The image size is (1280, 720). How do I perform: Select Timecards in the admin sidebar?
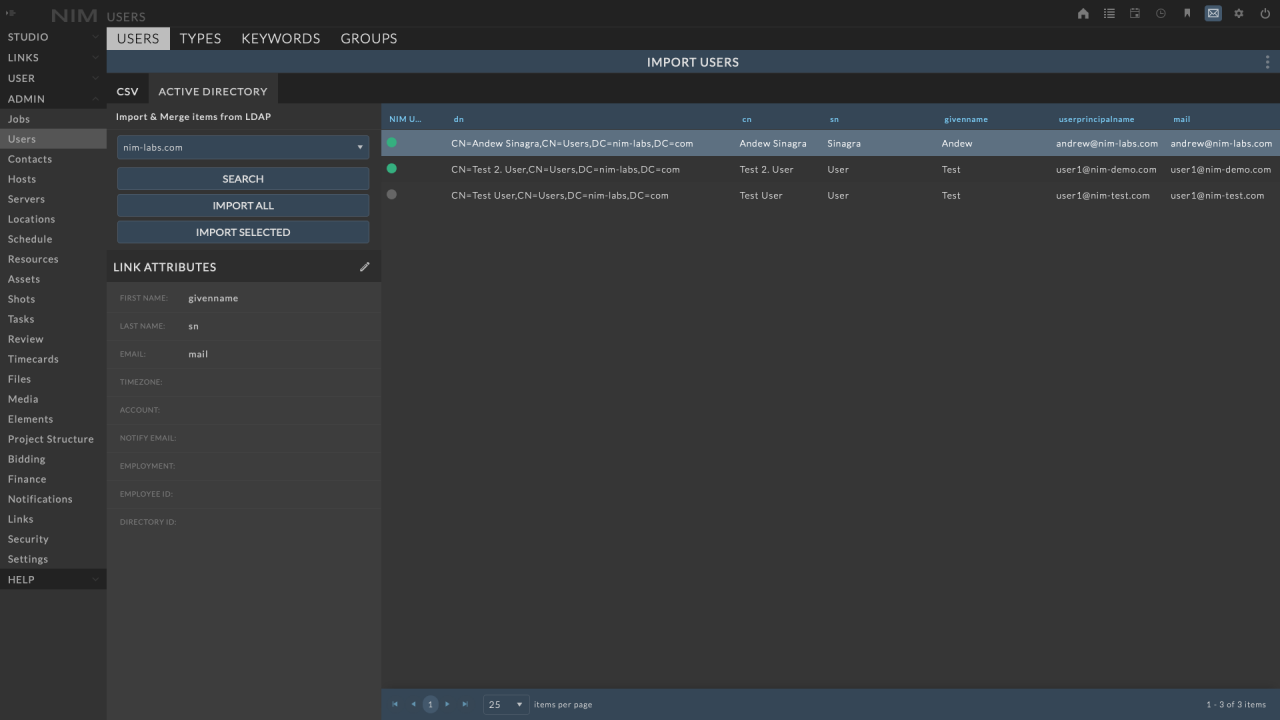coord(33,359)
